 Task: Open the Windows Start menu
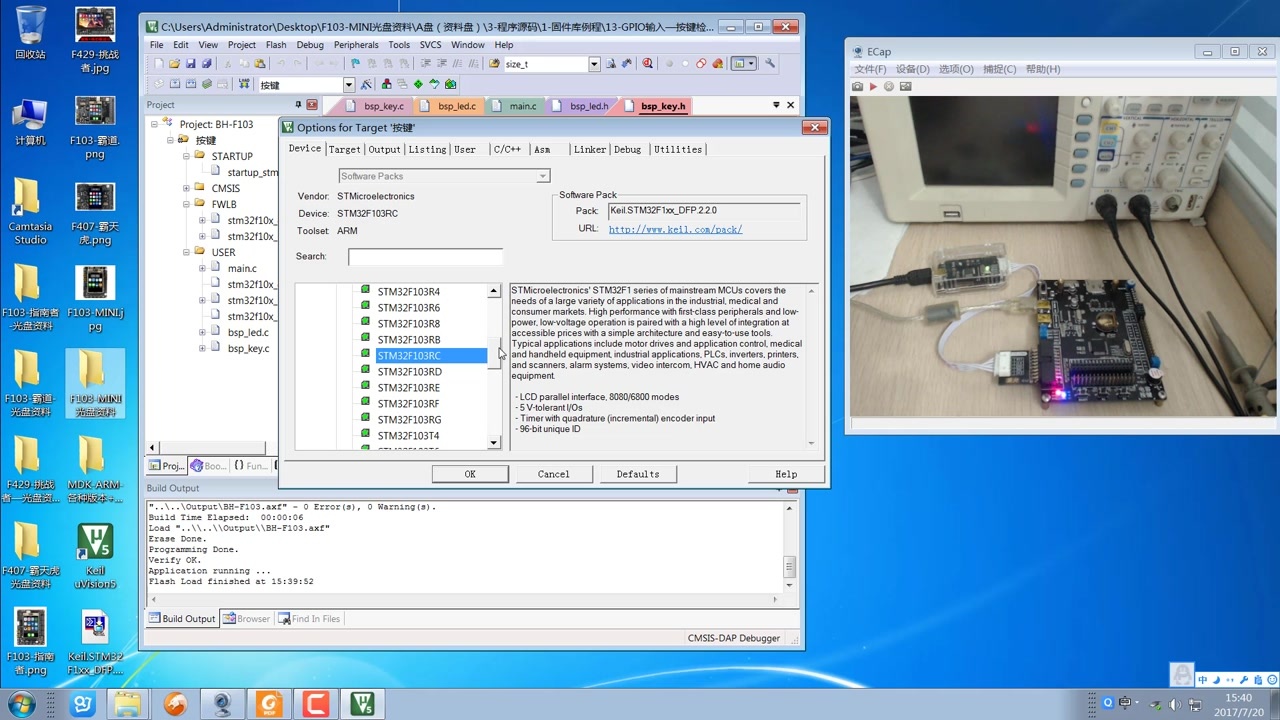pyautogui.click(x=21, y=704)
